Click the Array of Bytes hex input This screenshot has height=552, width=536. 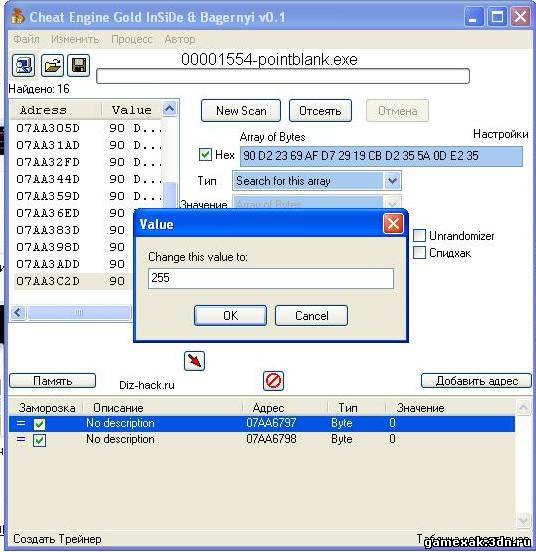point(381,156)
